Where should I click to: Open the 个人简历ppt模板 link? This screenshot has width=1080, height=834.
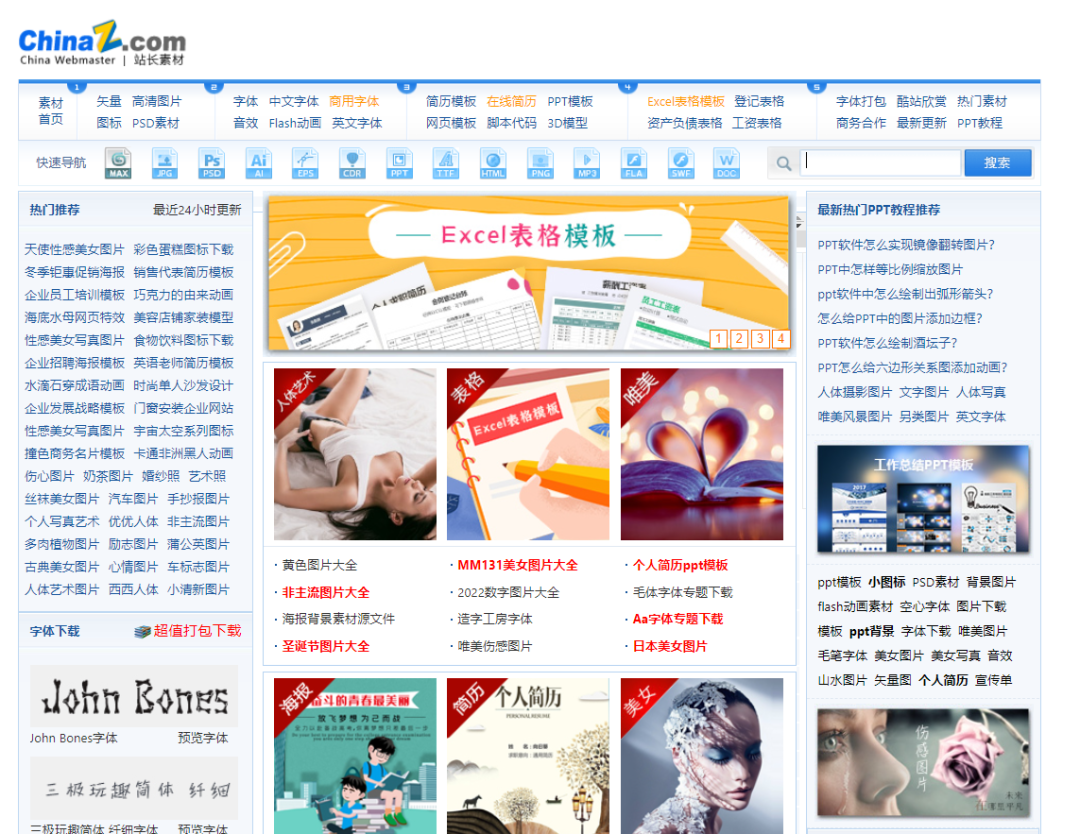tap(680, 565)
